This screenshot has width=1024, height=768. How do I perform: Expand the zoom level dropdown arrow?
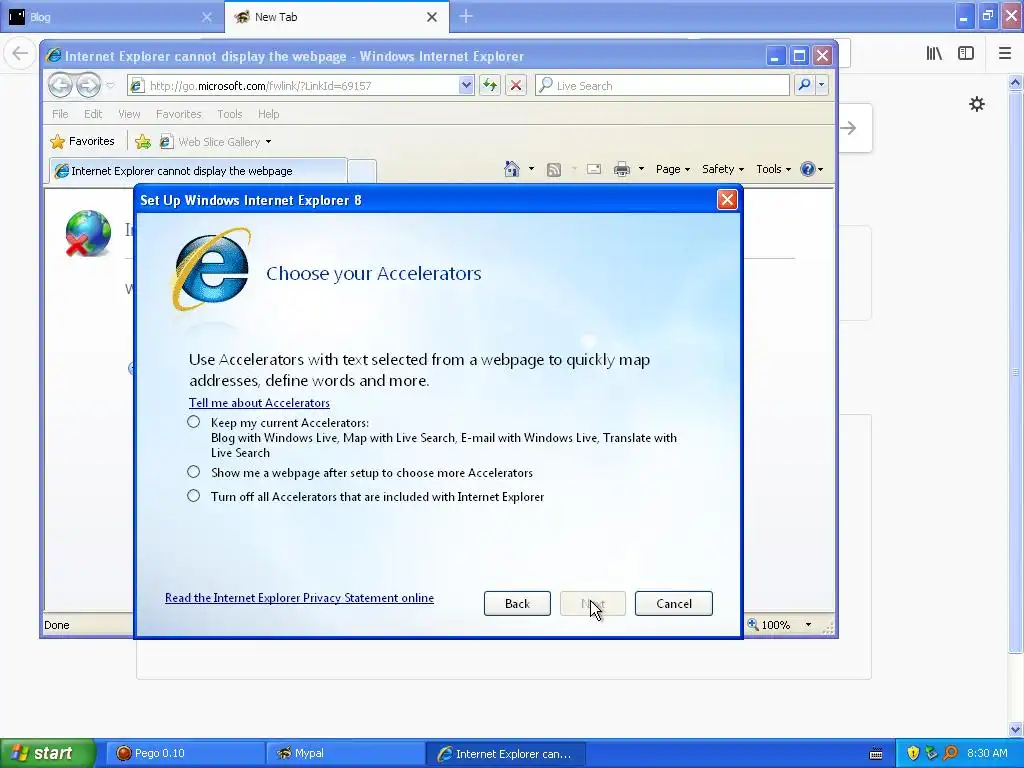coord(808,625)
